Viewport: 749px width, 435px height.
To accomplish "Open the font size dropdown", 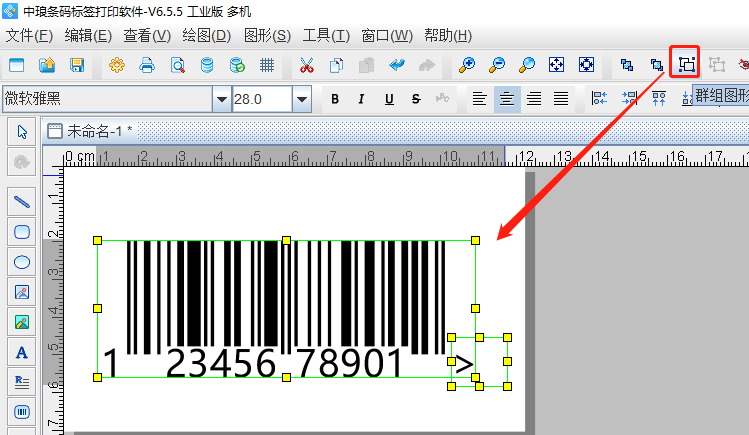I will [301, 99].
